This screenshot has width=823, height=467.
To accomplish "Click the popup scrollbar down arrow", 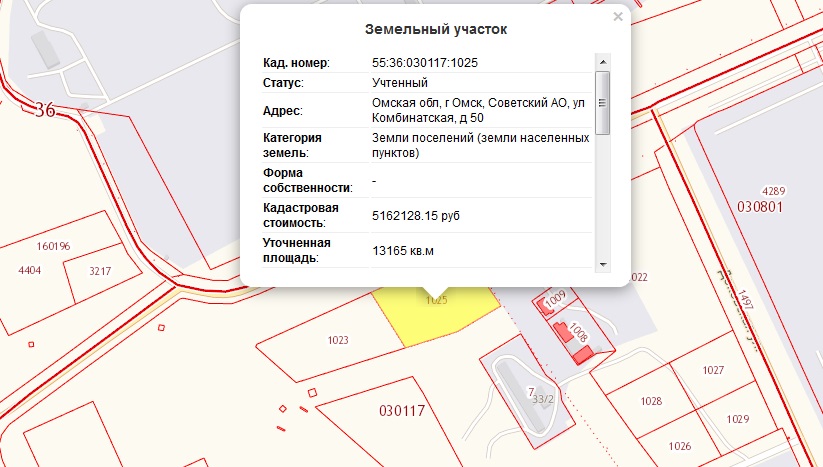I will point(602,264).
